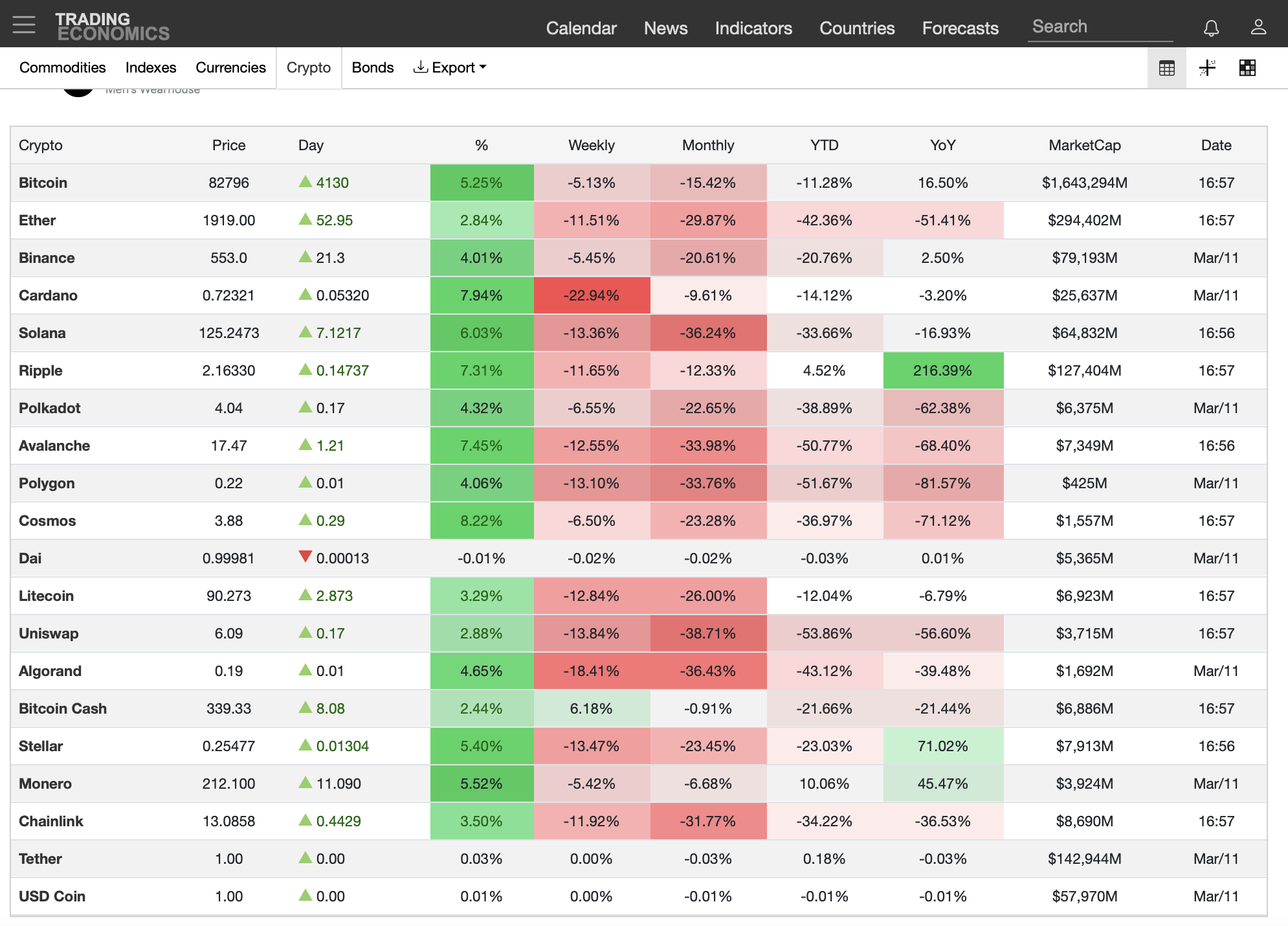This screenshot has width=1288, height=926.
Task: Open the Ether link
Action: (37, 220)
